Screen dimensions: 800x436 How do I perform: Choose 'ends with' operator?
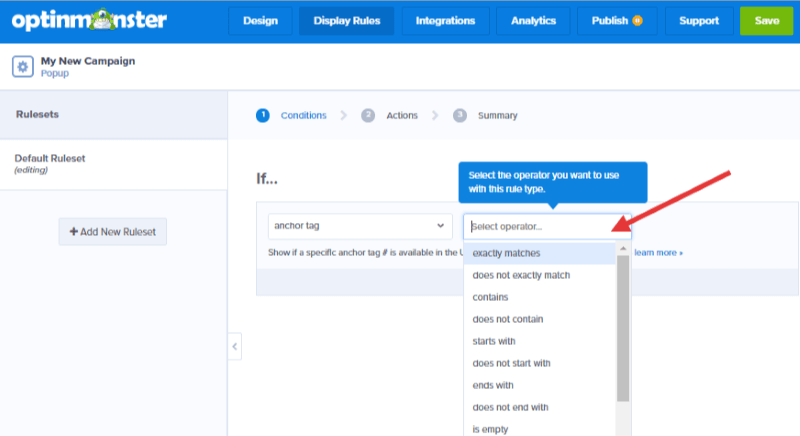pos(539,385)
